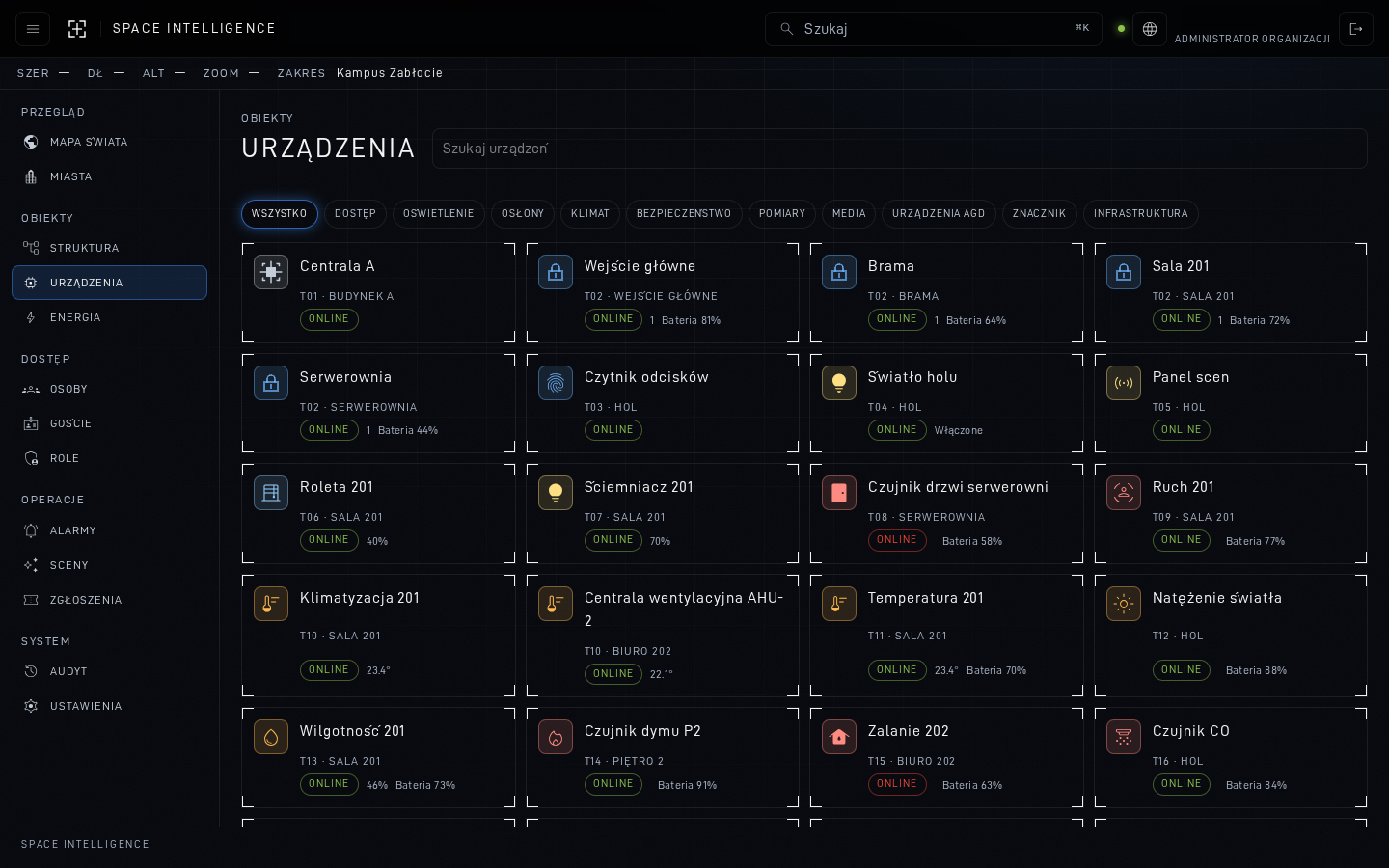This screenshot has width=1389, height=868.
Task: Open the hamburger menu in header
Action: [33, 29]
